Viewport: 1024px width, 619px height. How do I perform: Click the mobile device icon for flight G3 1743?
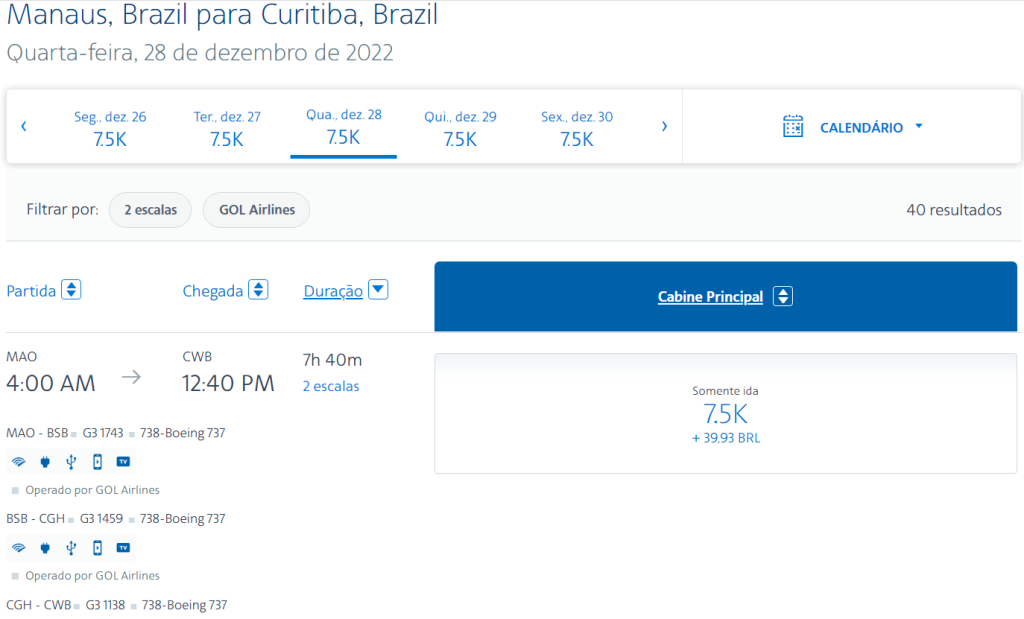97,462
